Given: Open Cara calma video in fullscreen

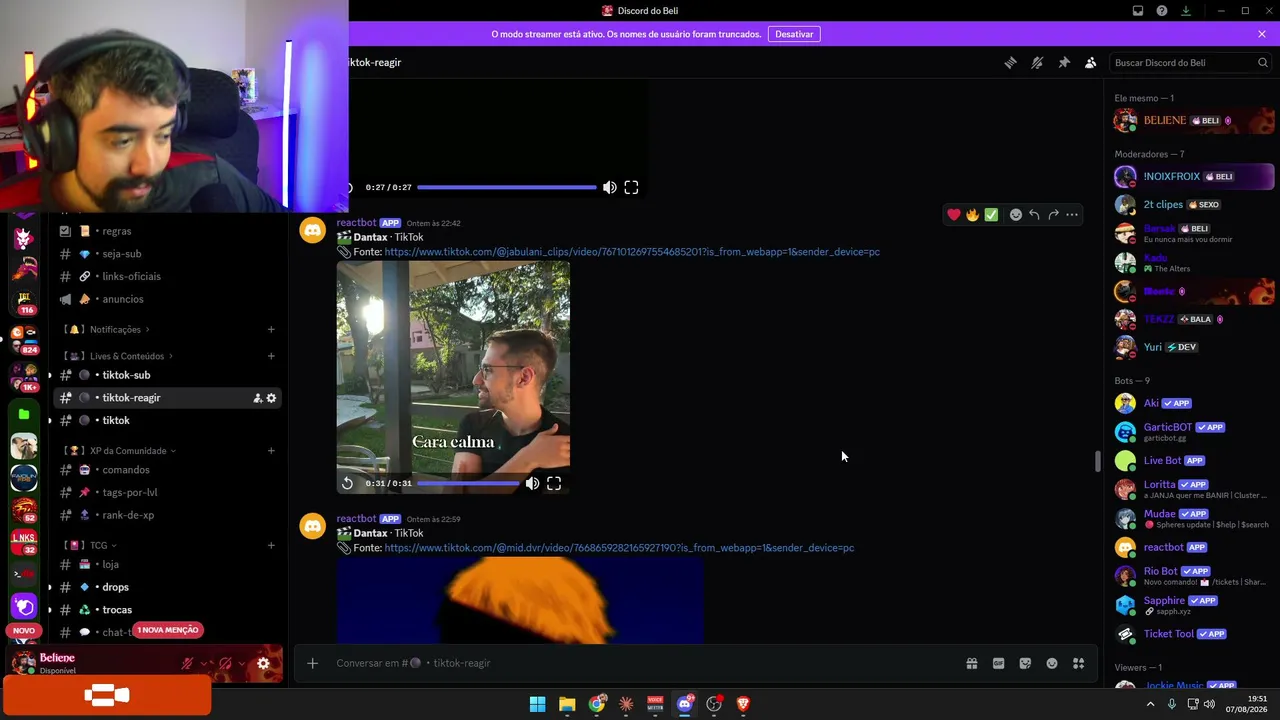Looking at the screenshot, I should [x=554, y=483].
